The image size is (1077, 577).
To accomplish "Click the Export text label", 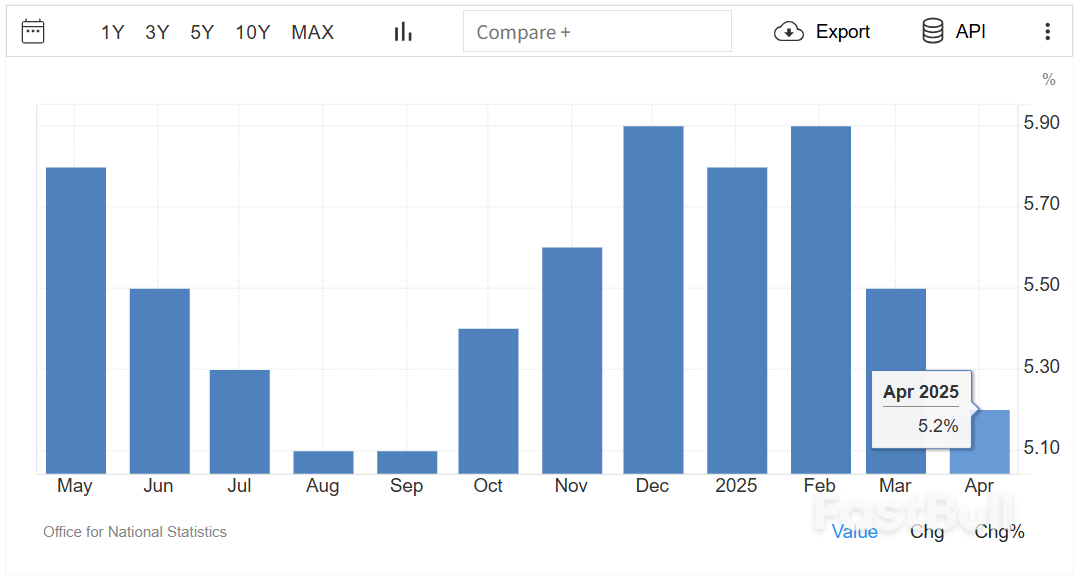I will (843, 32).
